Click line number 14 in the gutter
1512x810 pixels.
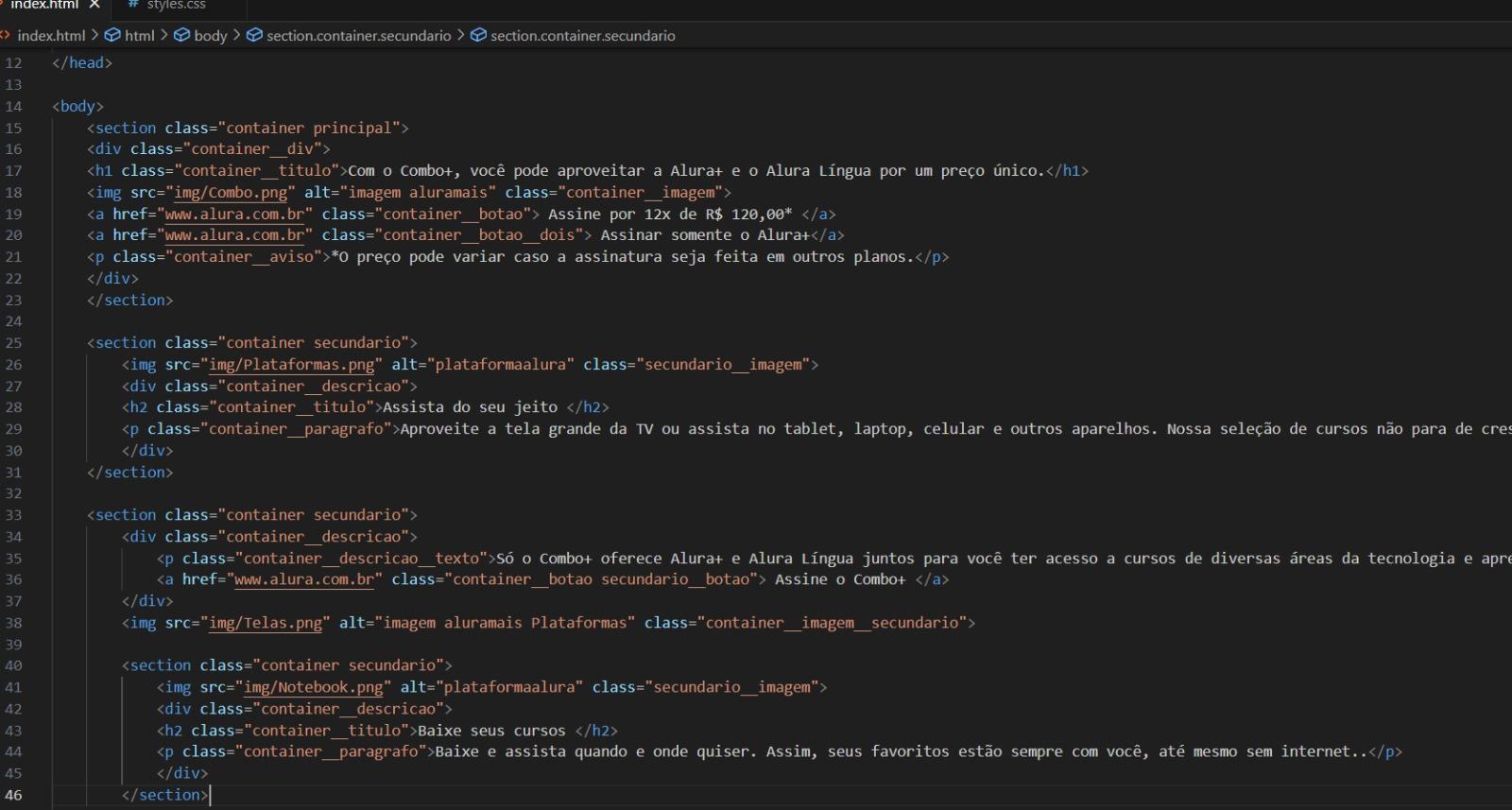[13, 107]
